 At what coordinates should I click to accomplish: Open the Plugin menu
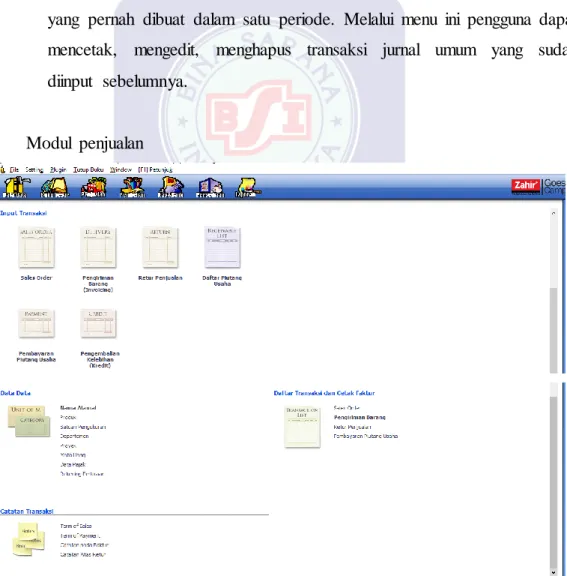tap(58, 169)
